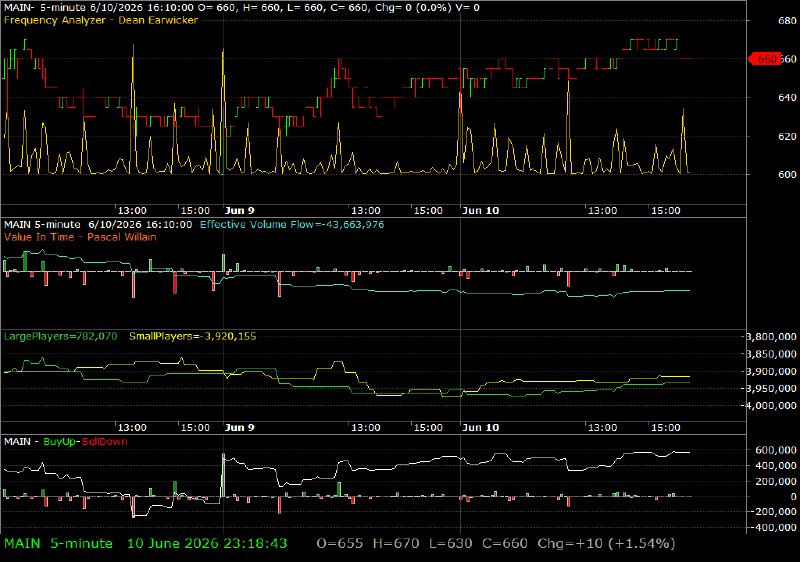Click the 400,000 BuyUp axis value
Image resolution: width=800 pixels, height=562 pixels.
pos(776,466)
